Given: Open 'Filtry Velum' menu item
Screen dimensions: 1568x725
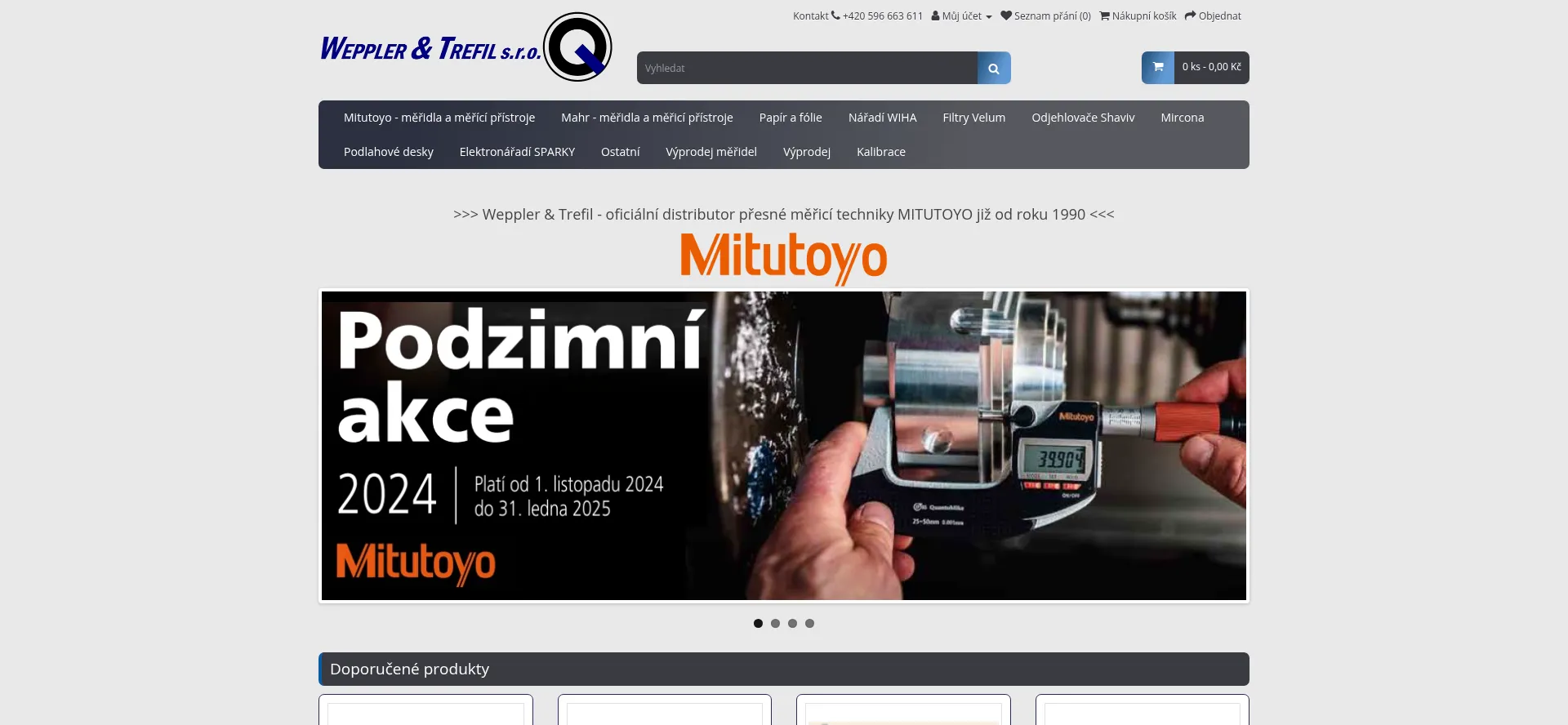Looking at the screenshot, I should 973,118.
